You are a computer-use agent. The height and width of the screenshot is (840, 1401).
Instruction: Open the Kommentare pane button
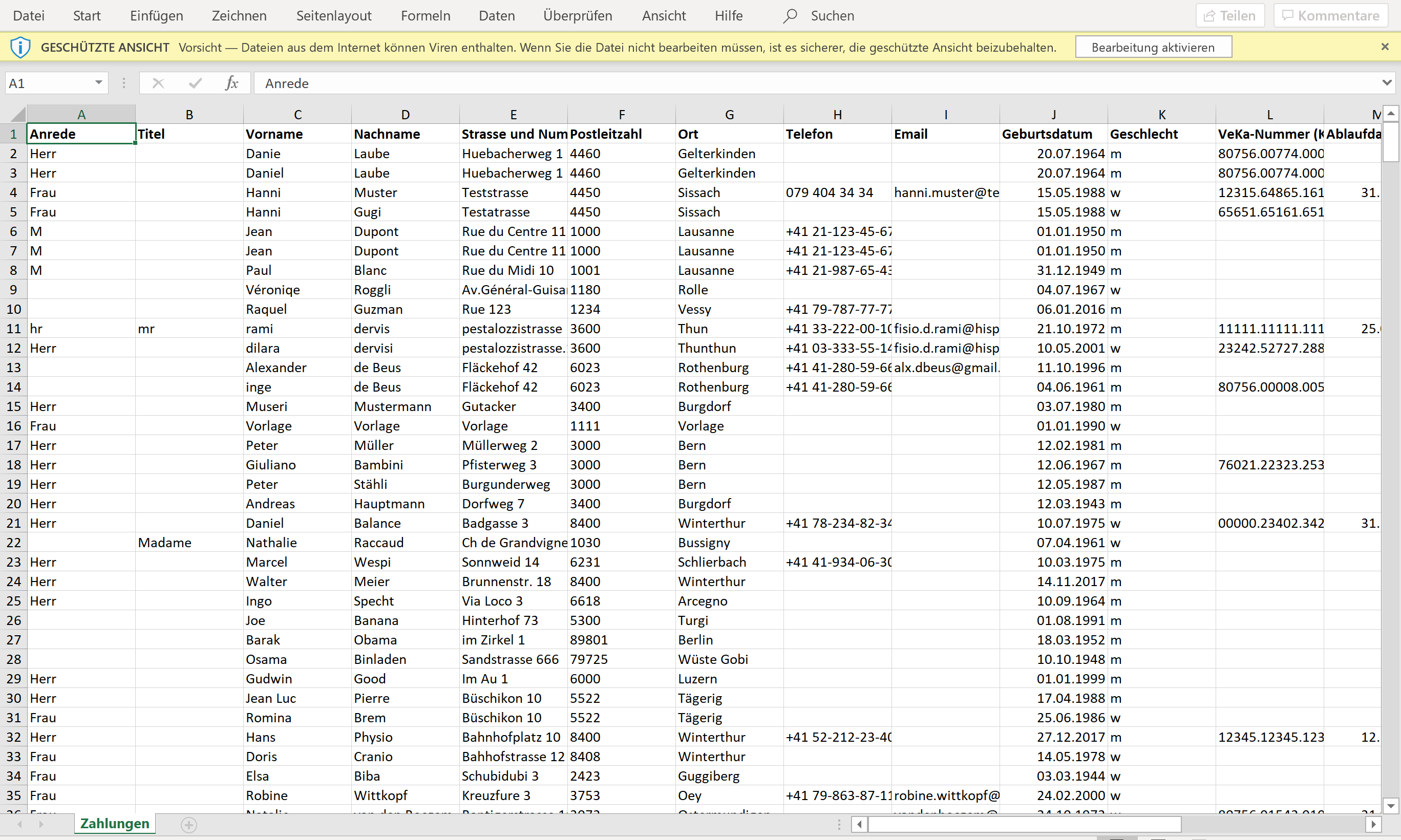coord(1330,16)
